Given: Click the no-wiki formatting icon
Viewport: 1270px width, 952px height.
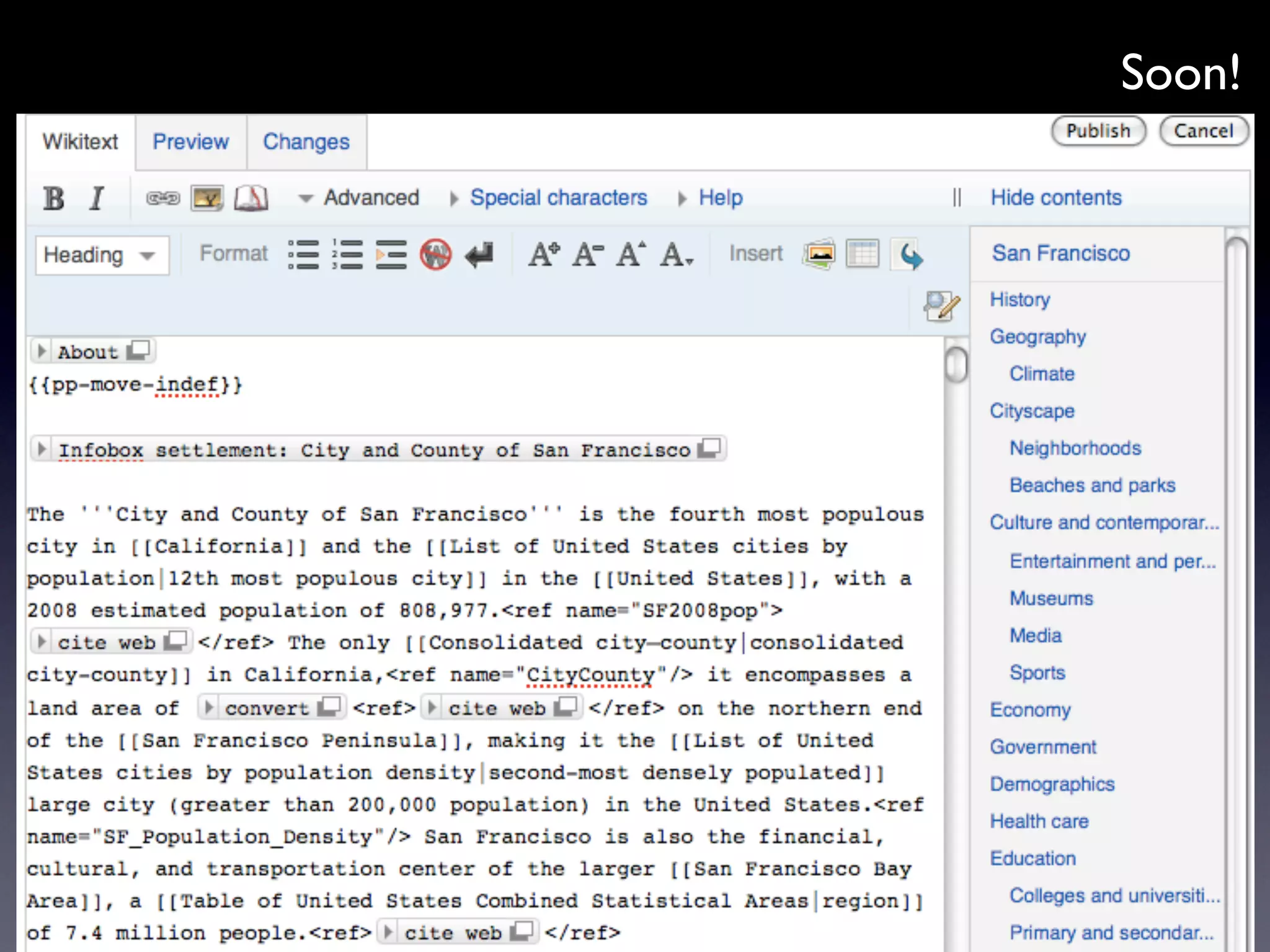Looking at the screenshot, I should [x=435, y=255].
